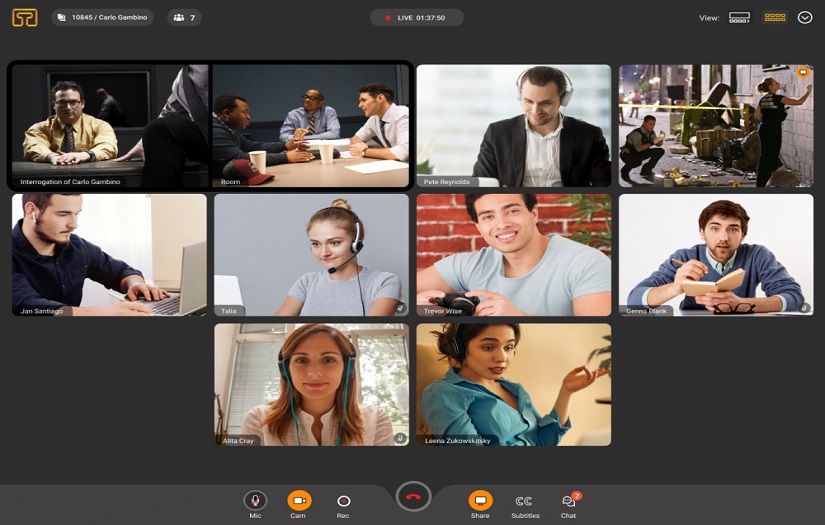Select the crime scene video tile
The height and width of the screenshot is (525, 825).
[716, 125]
